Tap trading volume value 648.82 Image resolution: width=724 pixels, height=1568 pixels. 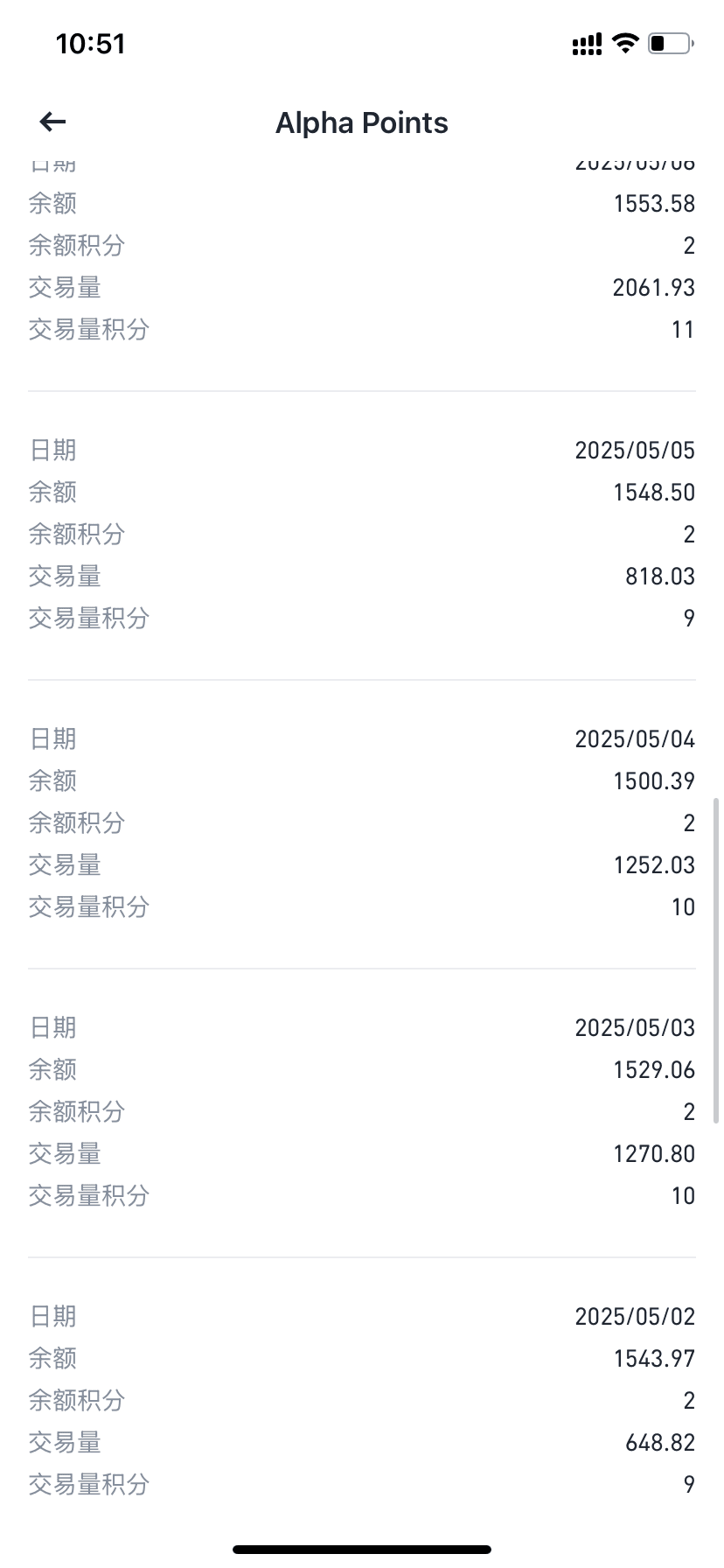(659, 1442)
